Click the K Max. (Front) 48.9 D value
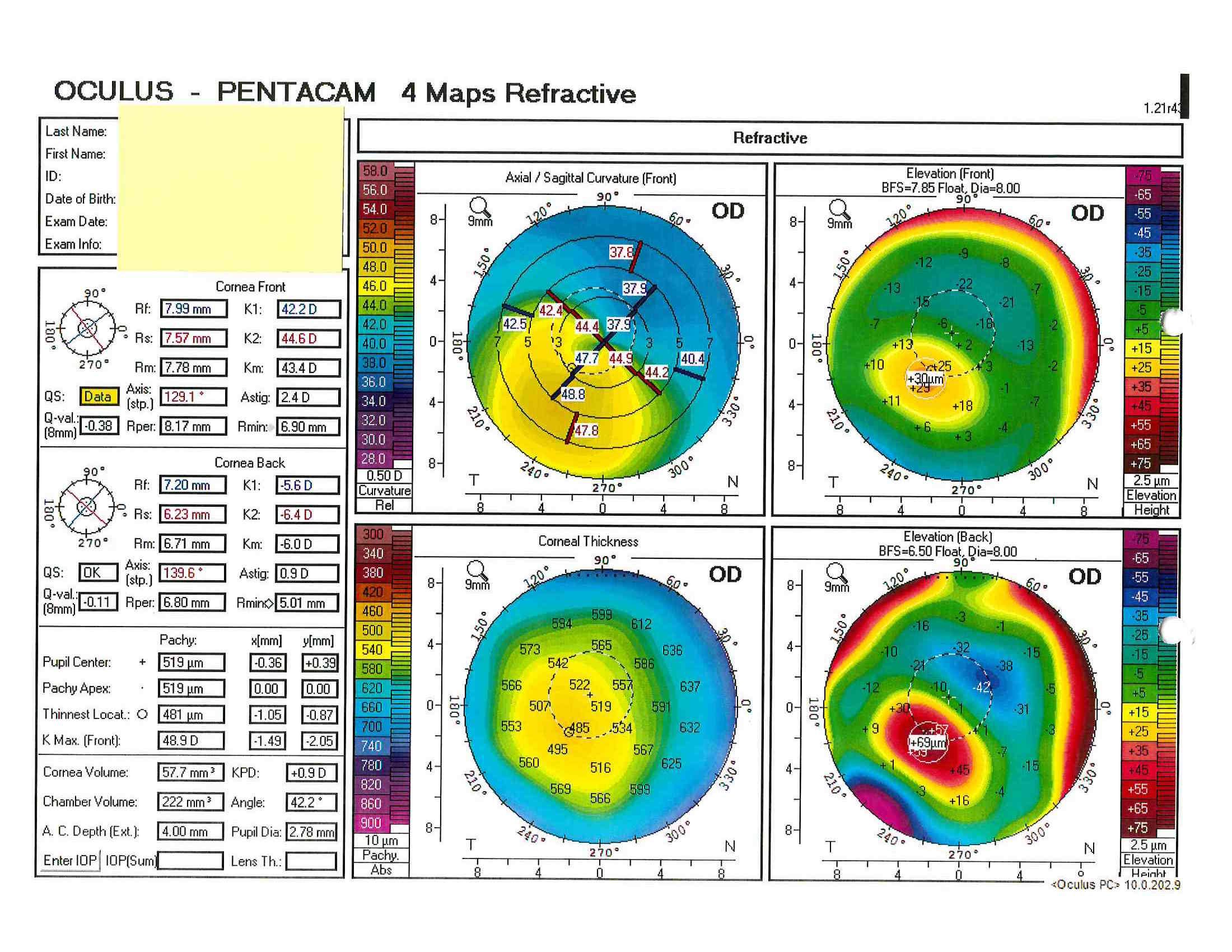 pos(190,740)
